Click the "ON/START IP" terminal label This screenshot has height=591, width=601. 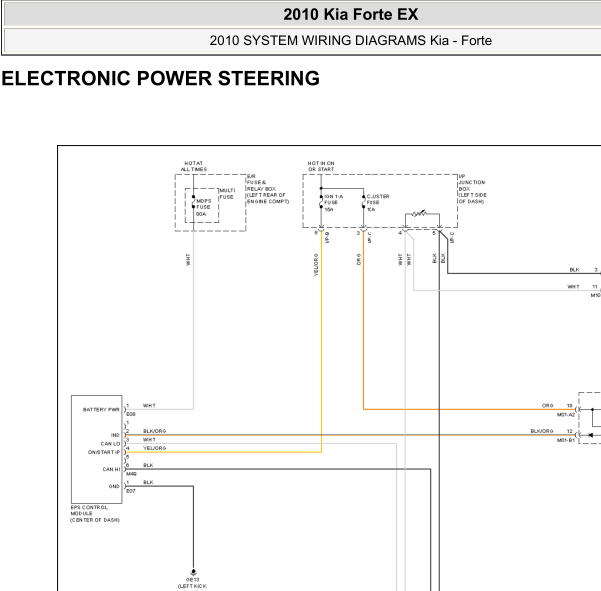point(104,452)
